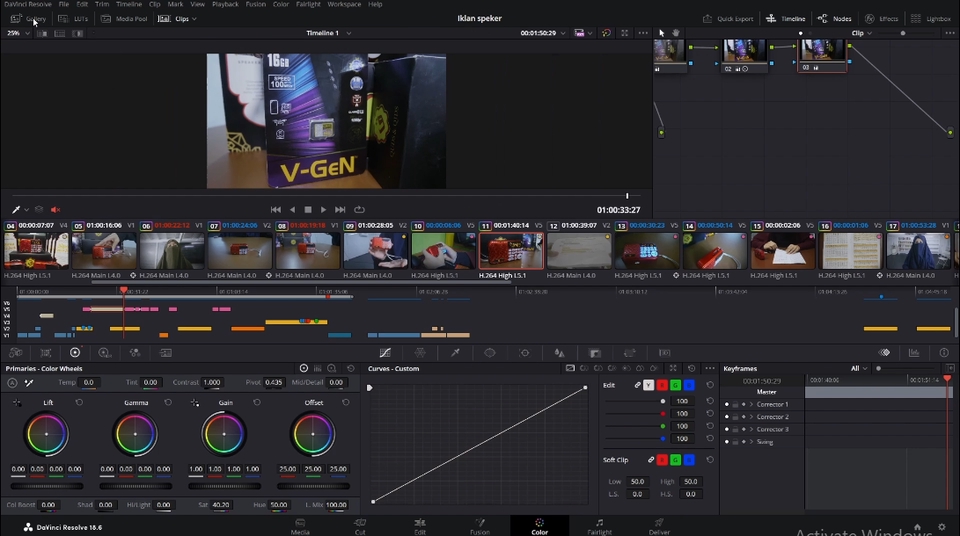Viewport: 960px width, 536px height.
Task: Click the Quick Export button
Action: click(728, 19)
